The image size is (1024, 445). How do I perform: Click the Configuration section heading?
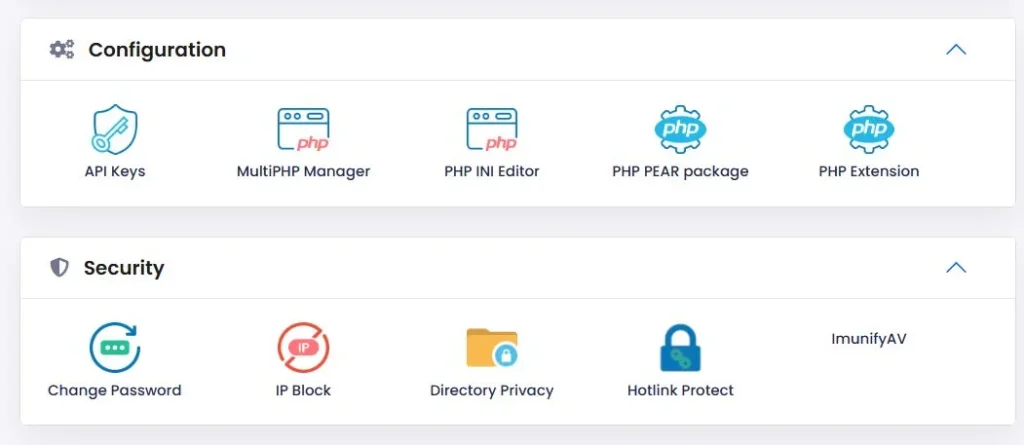(157, 50)
